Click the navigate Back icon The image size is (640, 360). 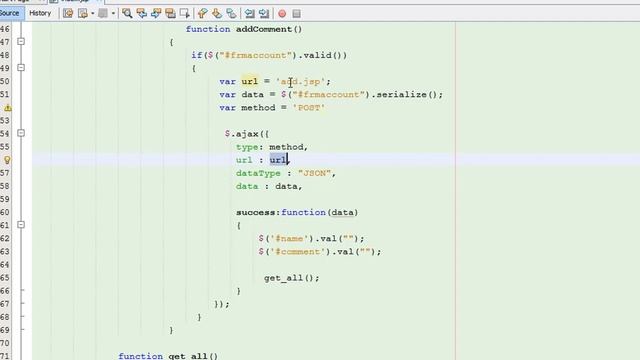(x=83, y=13)
